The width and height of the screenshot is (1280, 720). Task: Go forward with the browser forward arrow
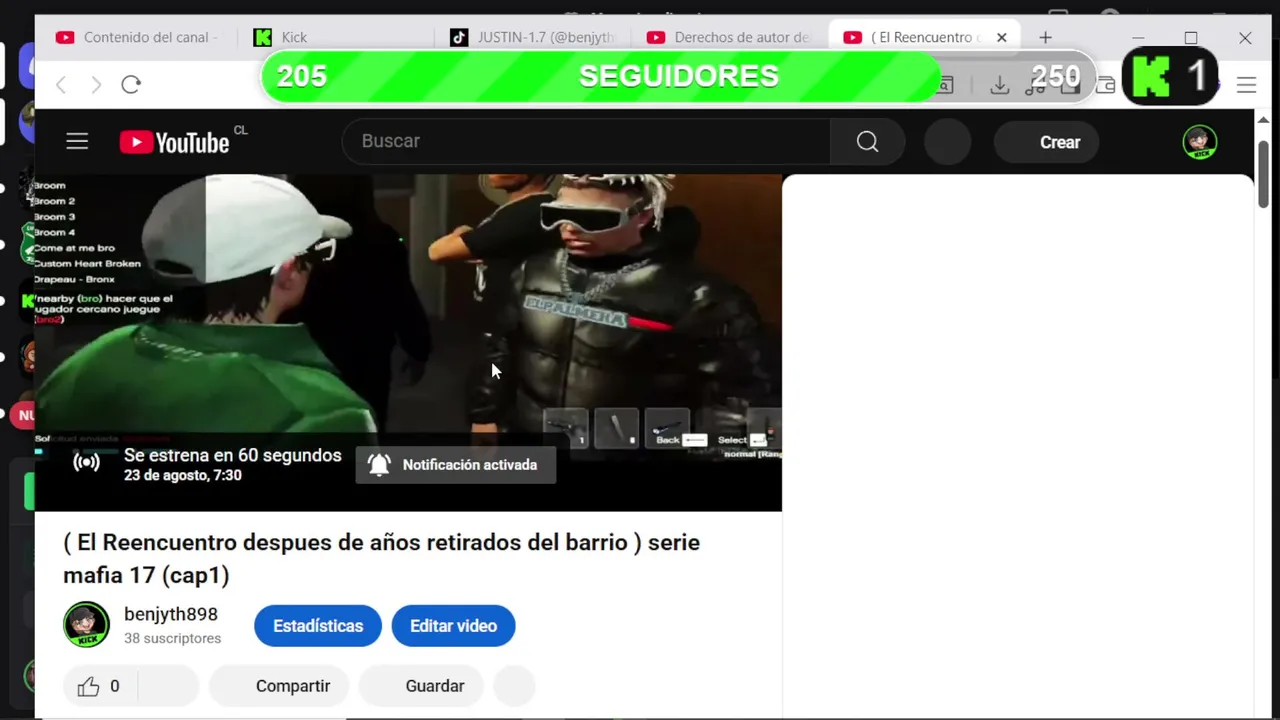coord(96,85)
